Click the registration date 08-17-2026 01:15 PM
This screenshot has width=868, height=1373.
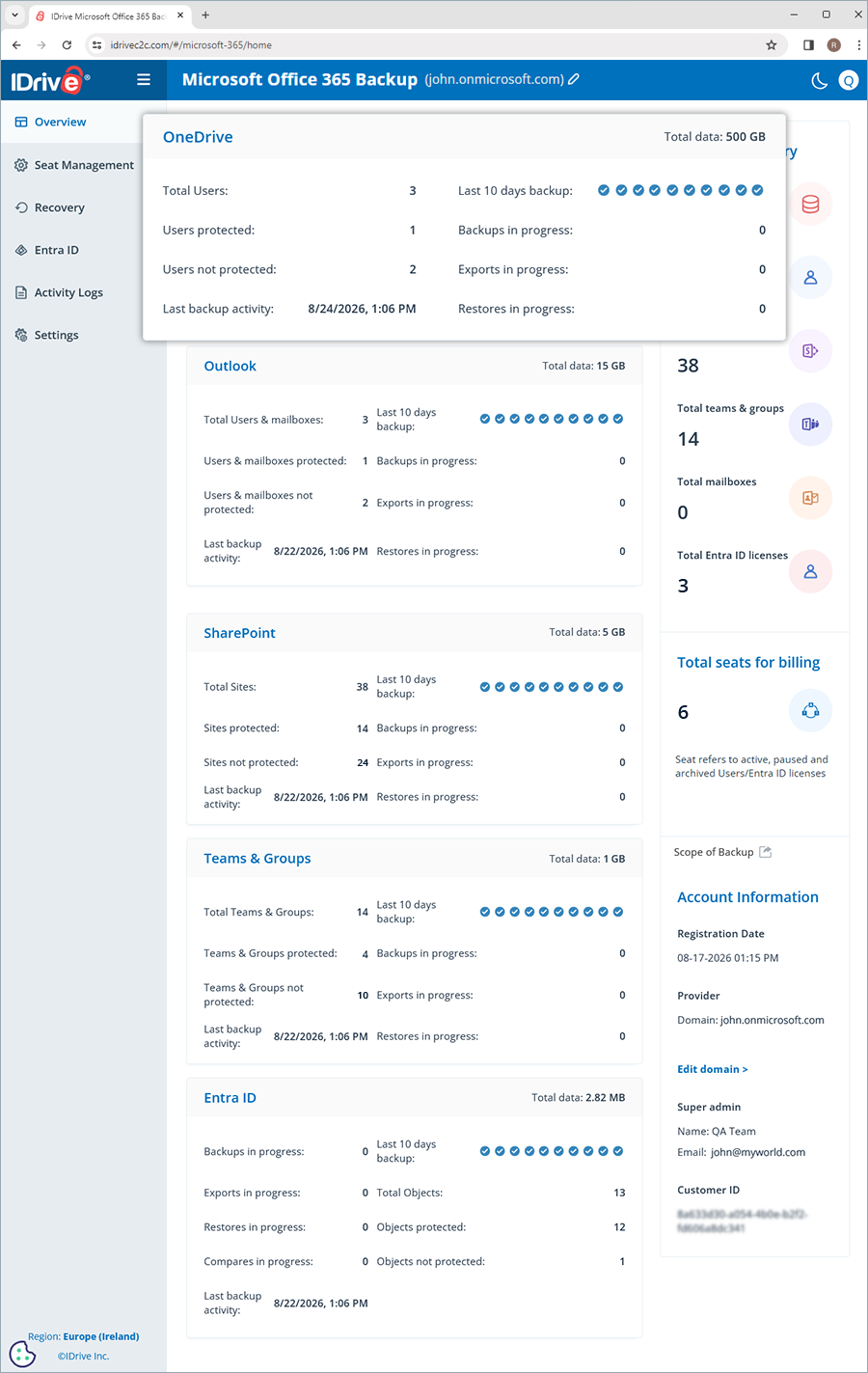728,958
